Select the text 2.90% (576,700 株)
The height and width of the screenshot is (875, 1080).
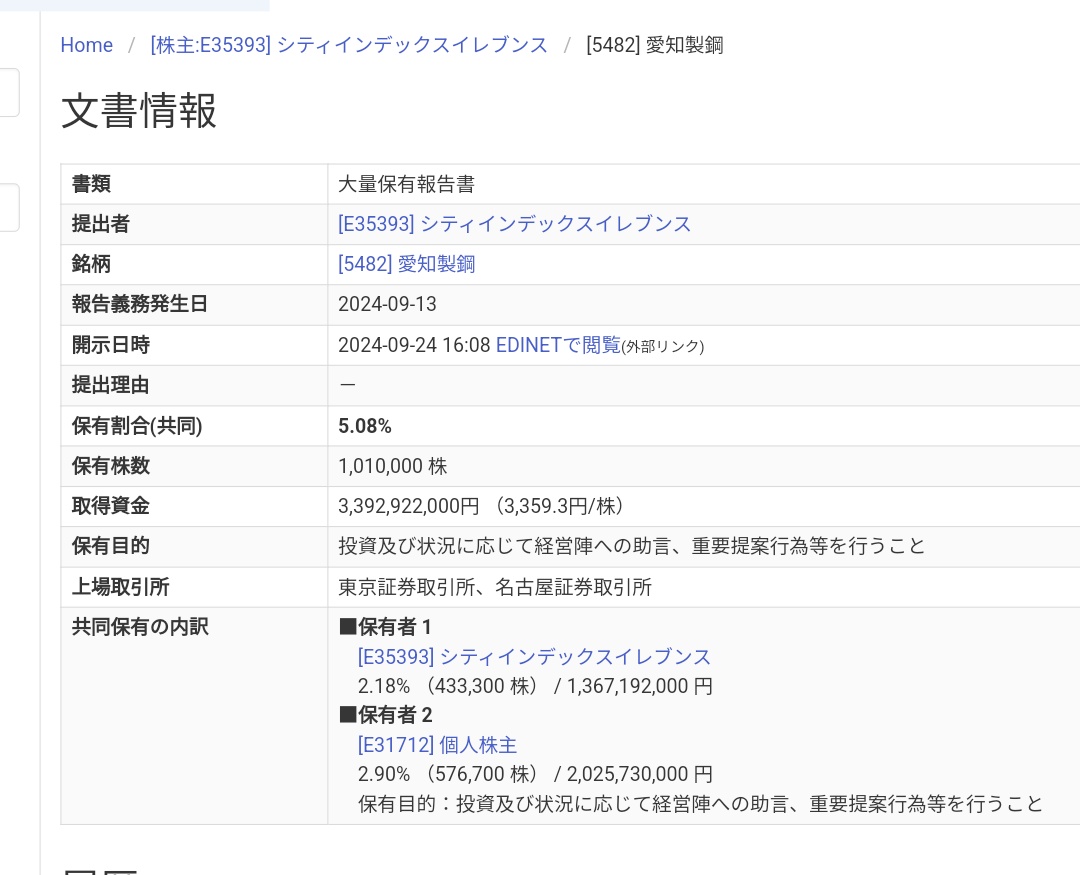click(x=448, y=774)
